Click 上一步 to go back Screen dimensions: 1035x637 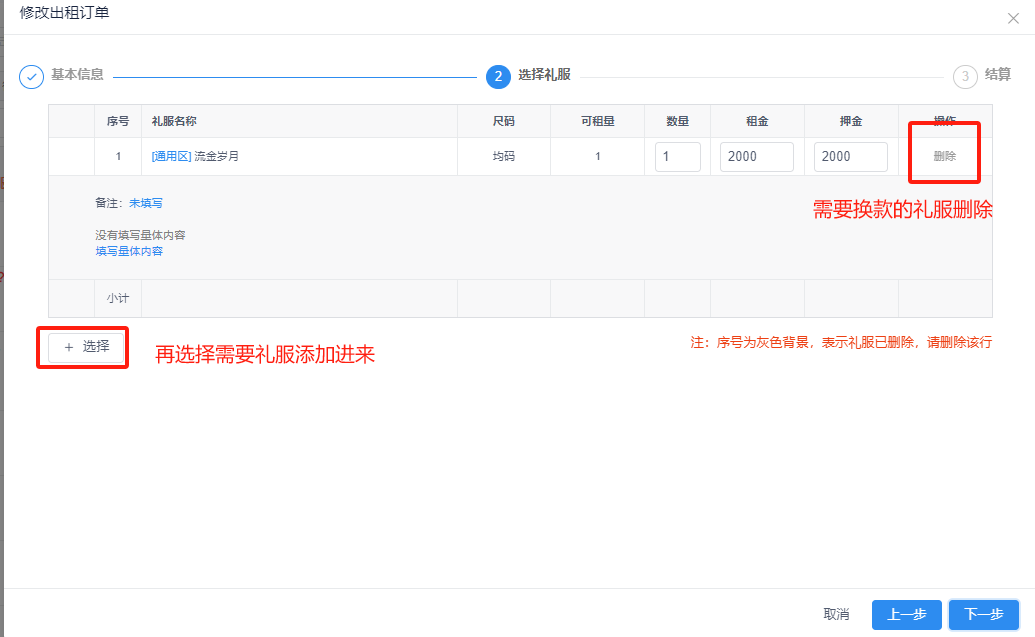(906, 614)
